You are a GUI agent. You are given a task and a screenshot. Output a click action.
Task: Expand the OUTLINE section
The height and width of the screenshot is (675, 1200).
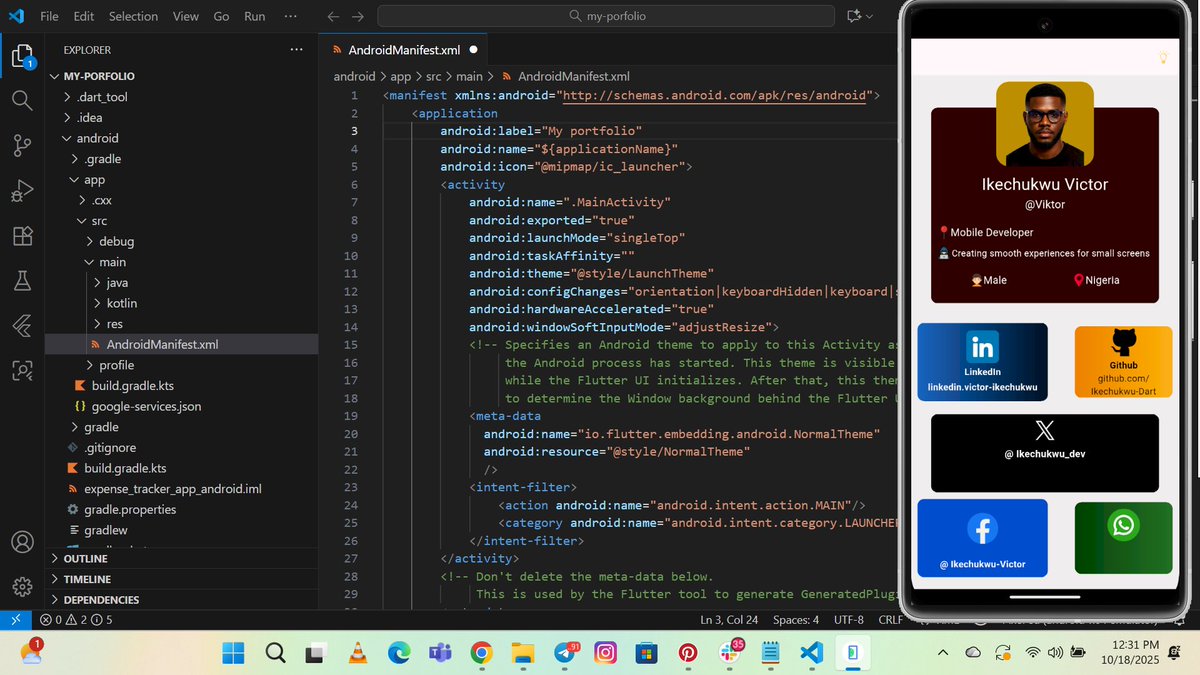[182, 558]
